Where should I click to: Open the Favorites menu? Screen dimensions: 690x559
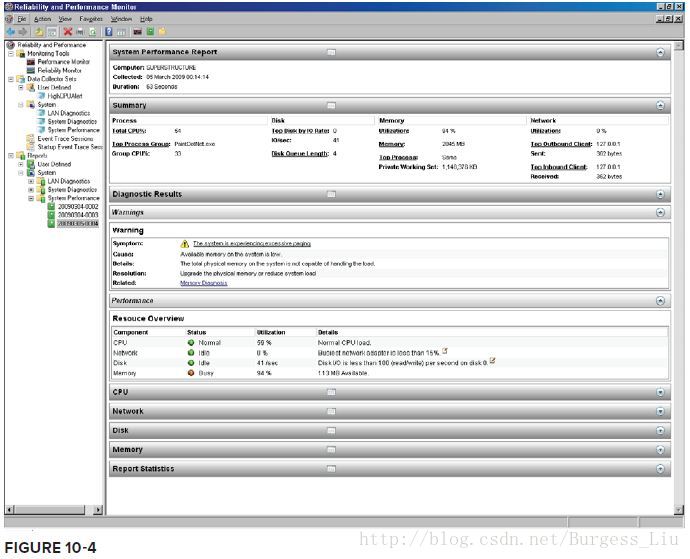click(91, 19)
